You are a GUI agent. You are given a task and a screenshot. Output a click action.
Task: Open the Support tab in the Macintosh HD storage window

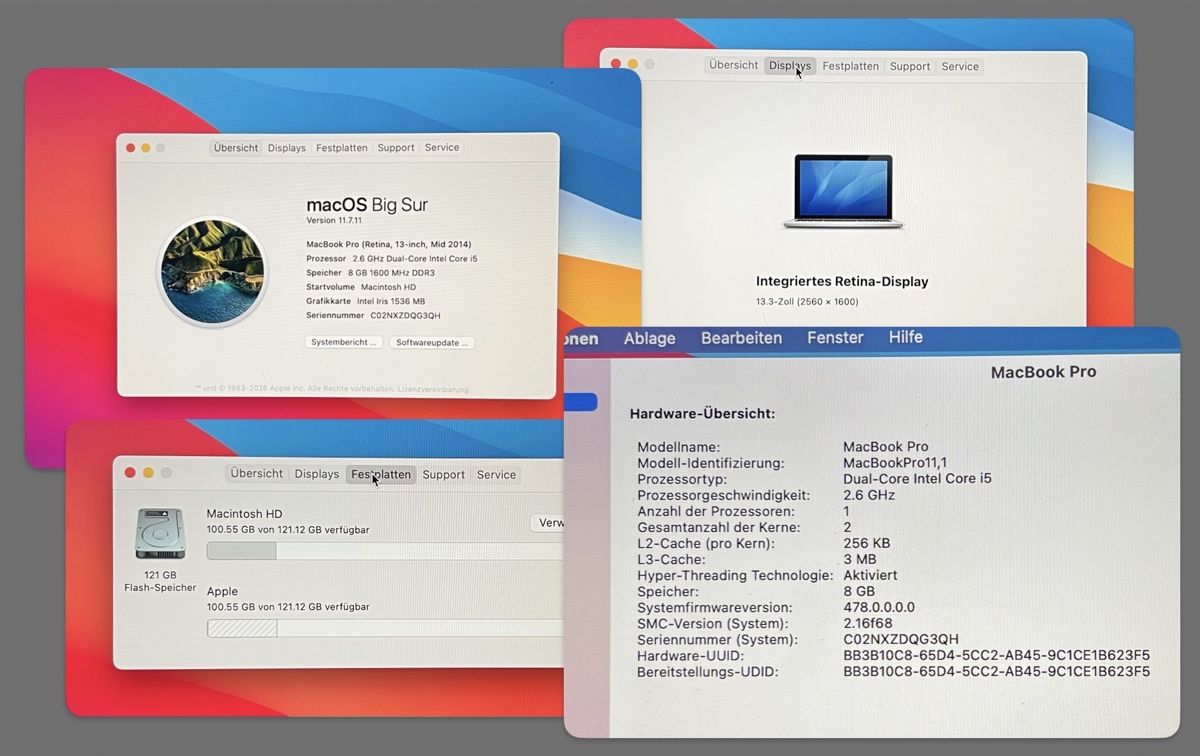coord(444,474)
